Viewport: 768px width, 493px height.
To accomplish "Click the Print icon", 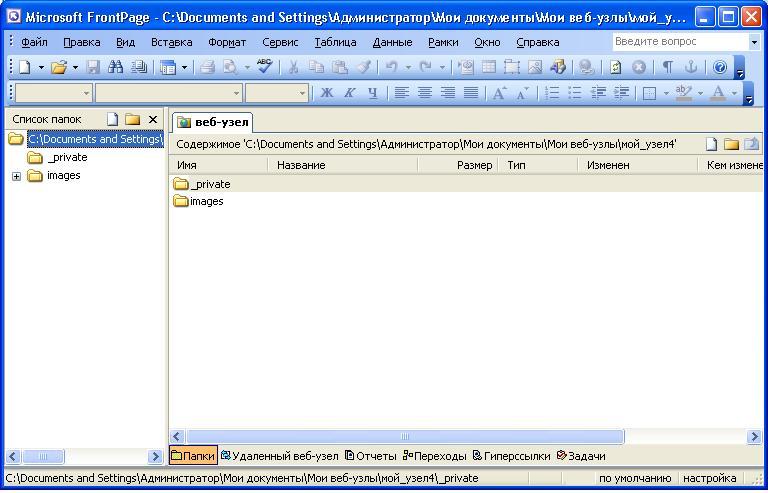I will click(x=208, y=67).
